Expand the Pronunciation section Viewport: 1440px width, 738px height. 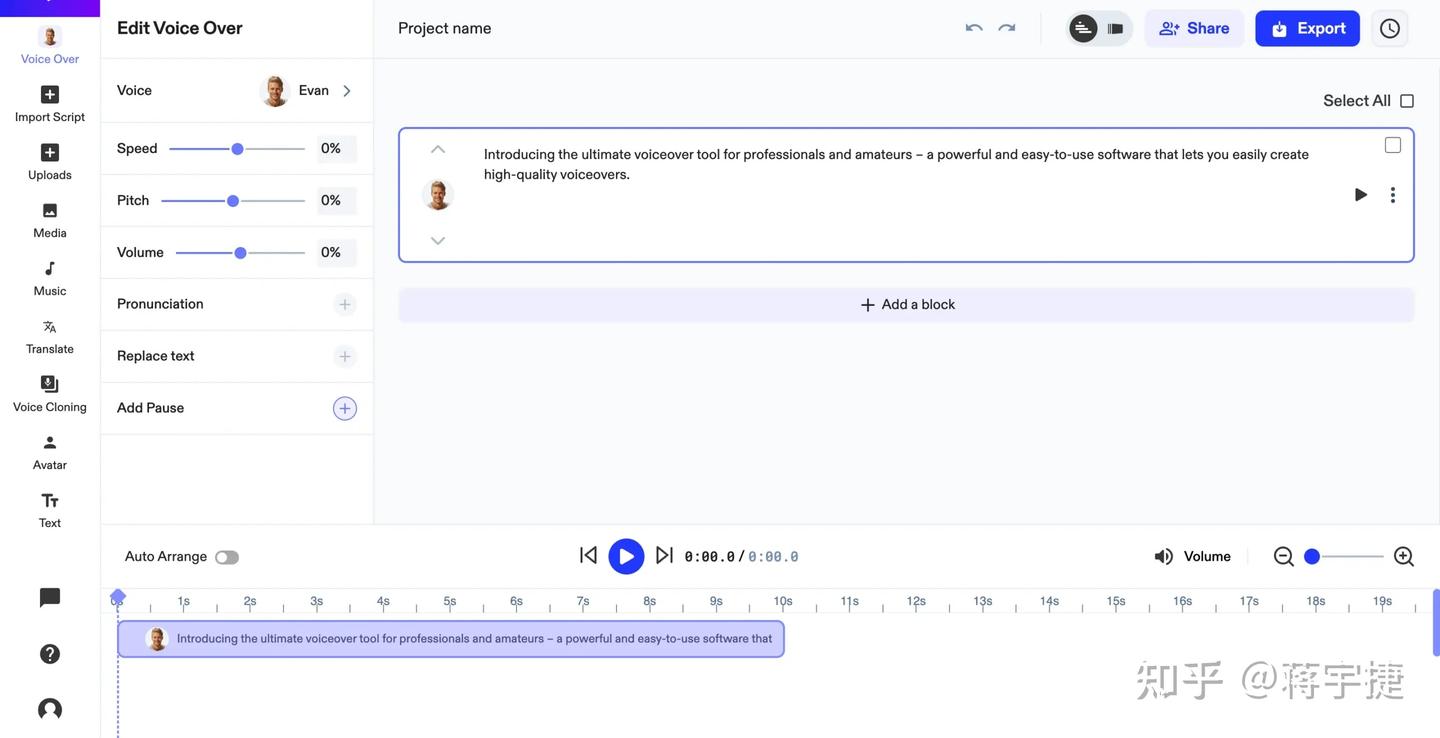pos(345,304)
